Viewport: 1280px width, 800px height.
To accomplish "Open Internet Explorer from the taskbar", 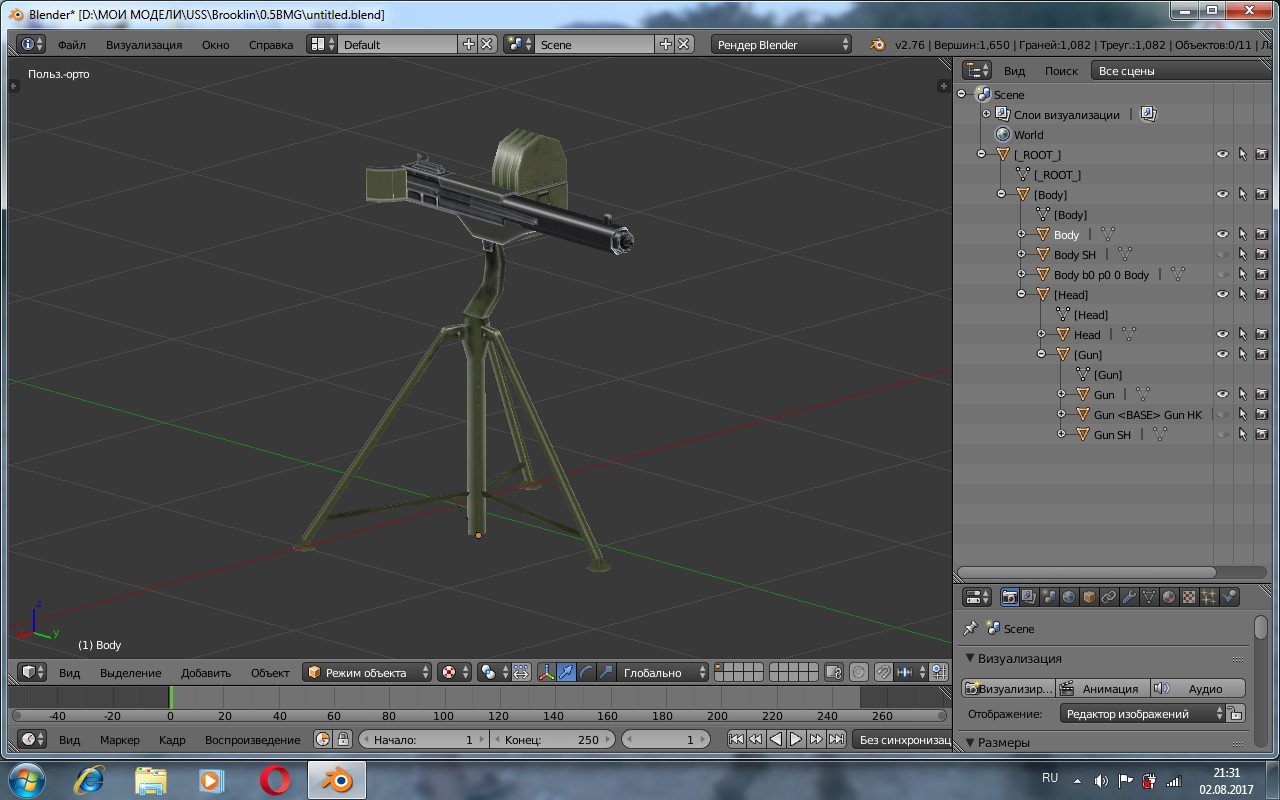I will (88, 779).
